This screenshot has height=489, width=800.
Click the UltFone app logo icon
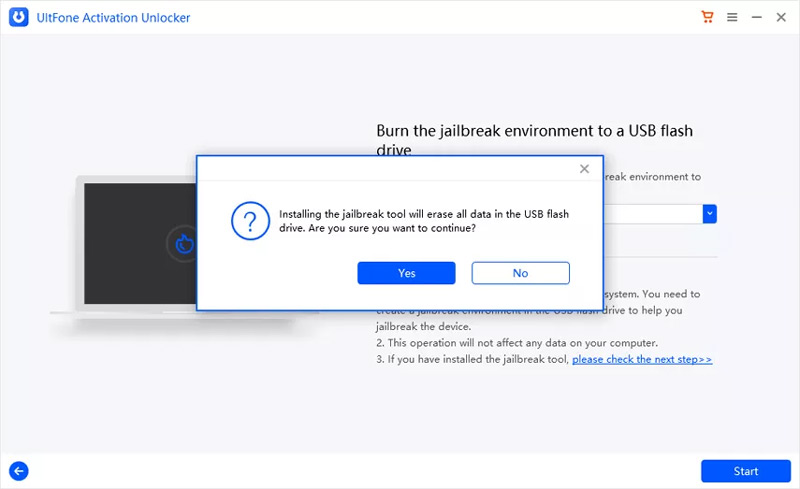pyautogui.click(x=20, y=17)
